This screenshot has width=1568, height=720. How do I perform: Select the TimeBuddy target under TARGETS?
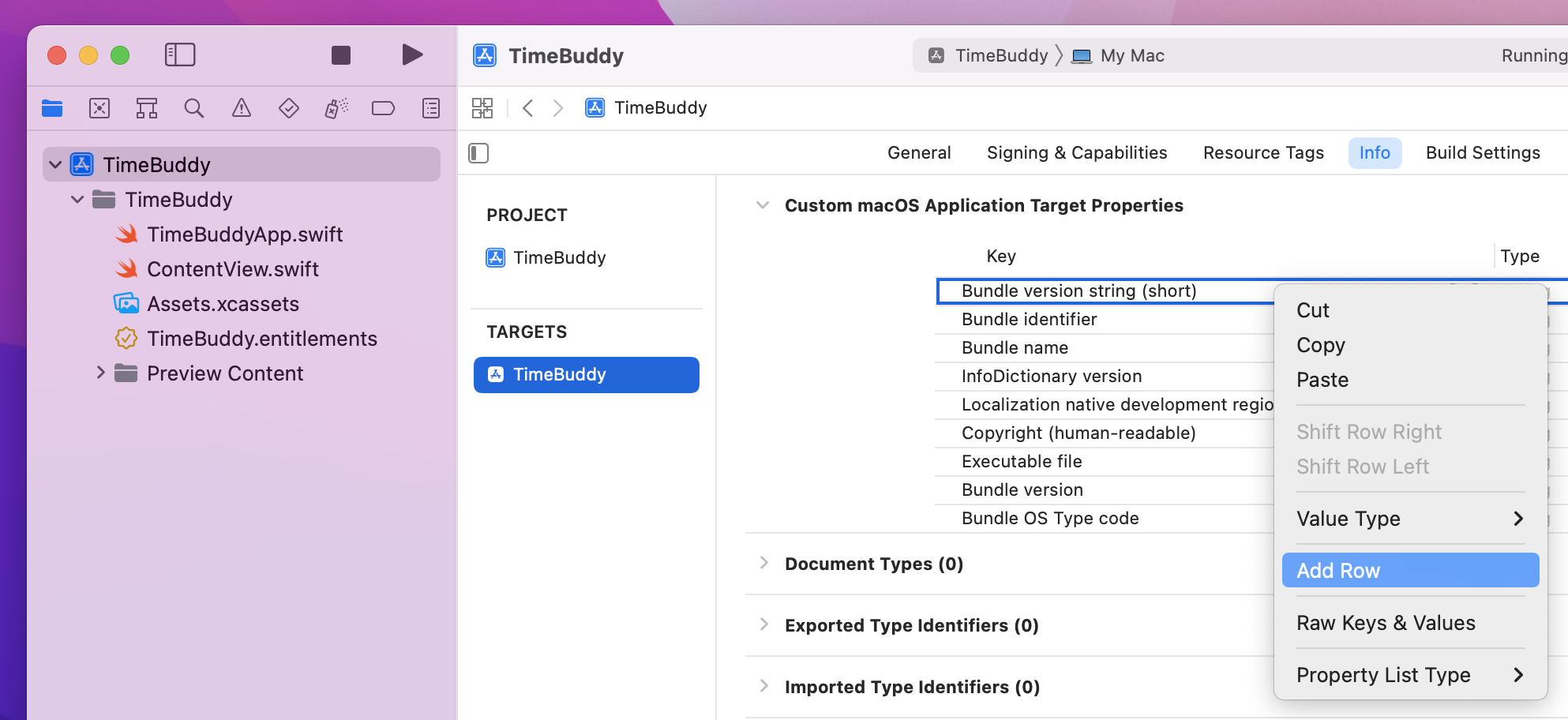pos(586,374)
